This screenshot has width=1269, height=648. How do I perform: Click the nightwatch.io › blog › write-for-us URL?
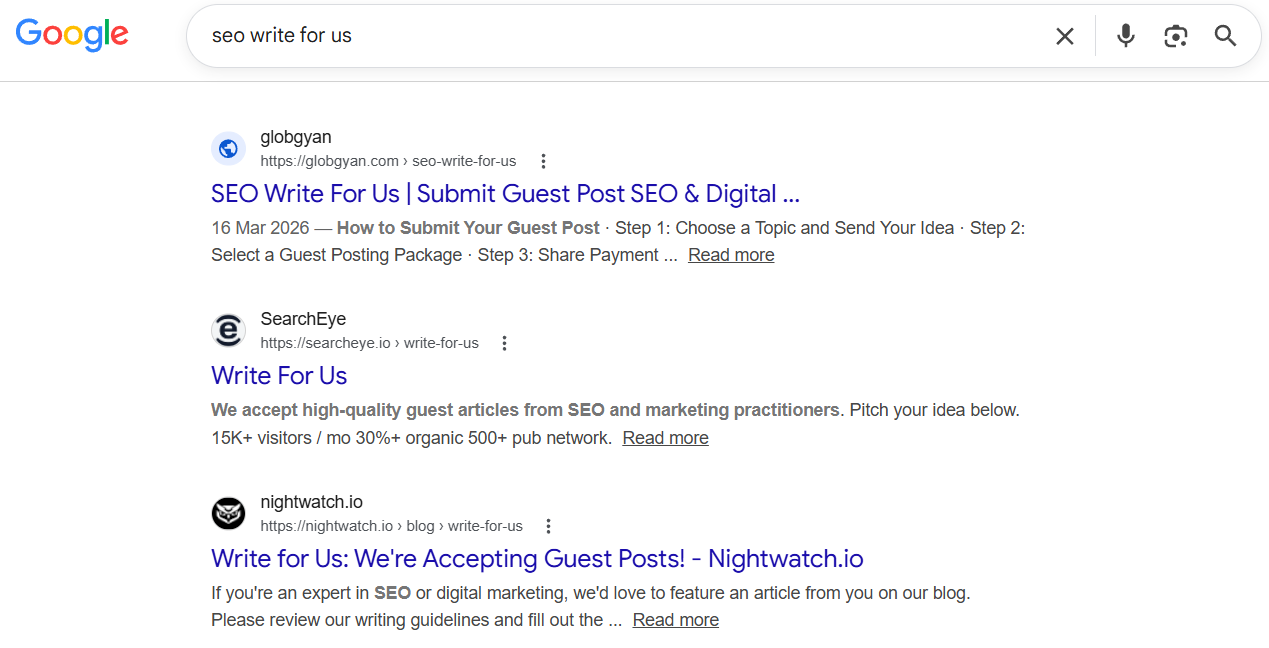[x=391, y=526]
